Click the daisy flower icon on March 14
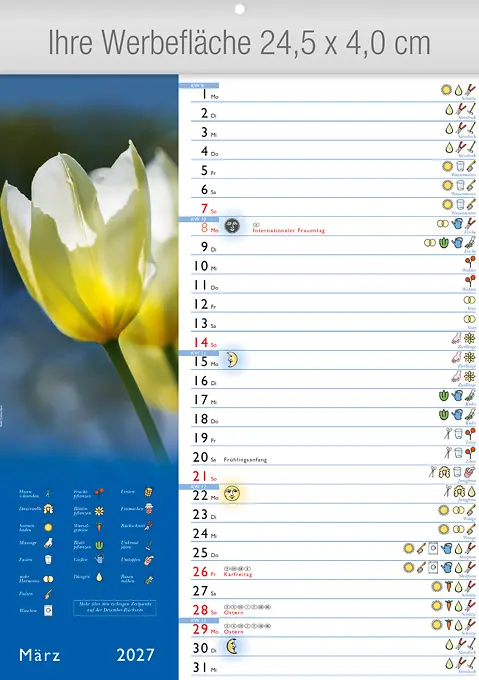Screen dimensions: 479x680 (x=469, y=338)
